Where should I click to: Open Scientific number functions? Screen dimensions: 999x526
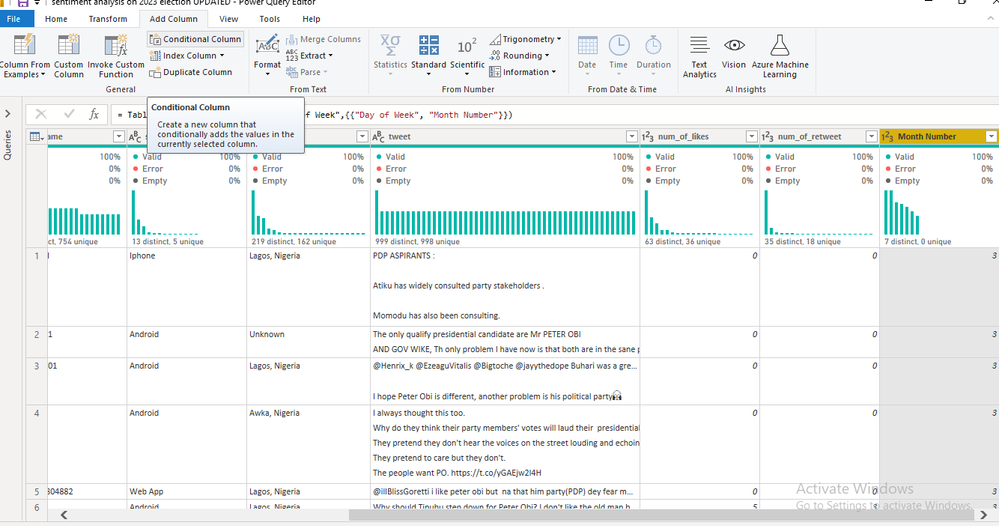(467, 56)
